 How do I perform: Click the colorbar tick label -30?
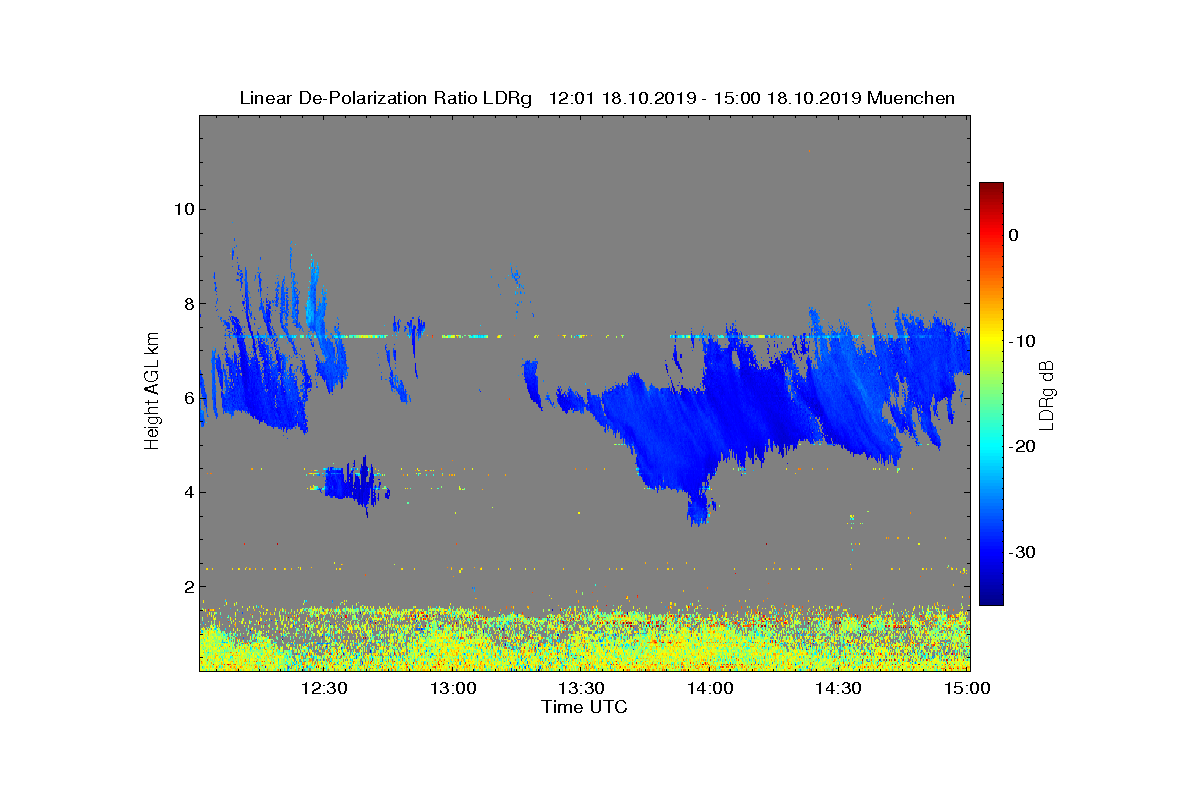click(x=1020, y=552)
